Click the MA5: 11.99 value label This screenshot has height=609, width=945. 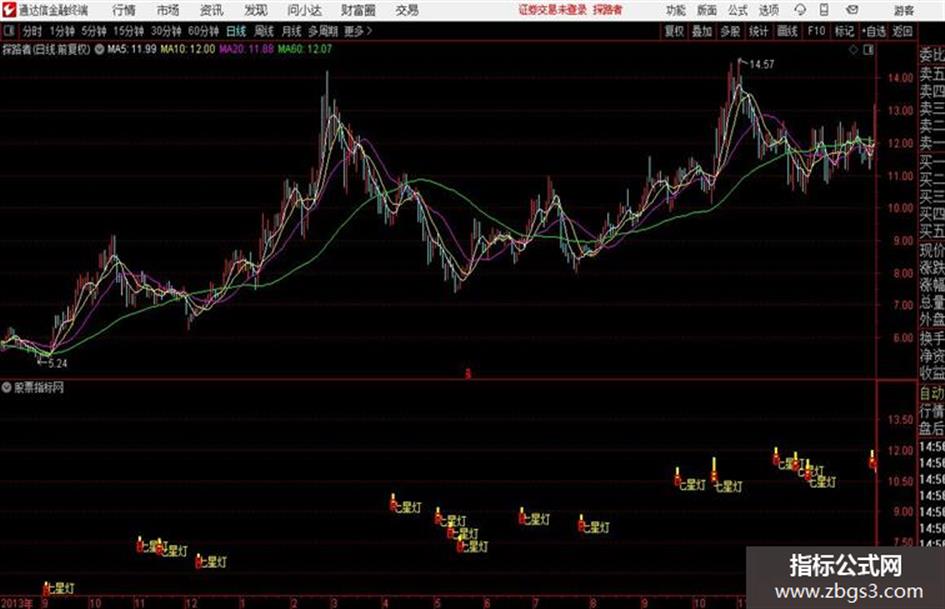click(132, 49)
